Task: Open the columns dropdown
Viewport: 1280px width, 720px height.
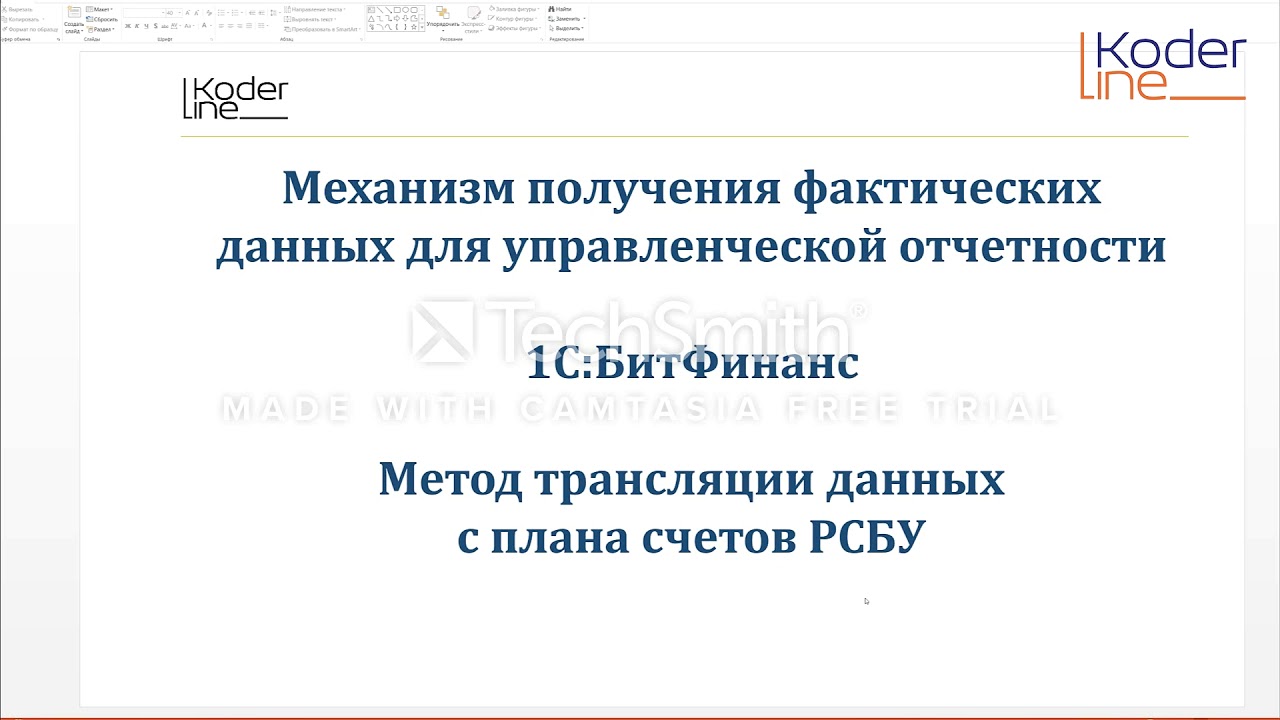Action: (262, 26)
